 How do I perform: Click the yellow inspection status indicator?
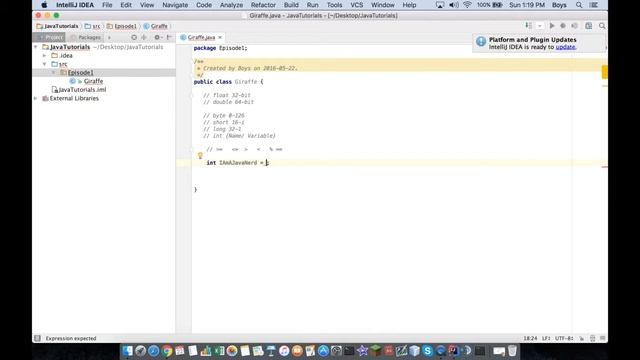pos(604,72)
